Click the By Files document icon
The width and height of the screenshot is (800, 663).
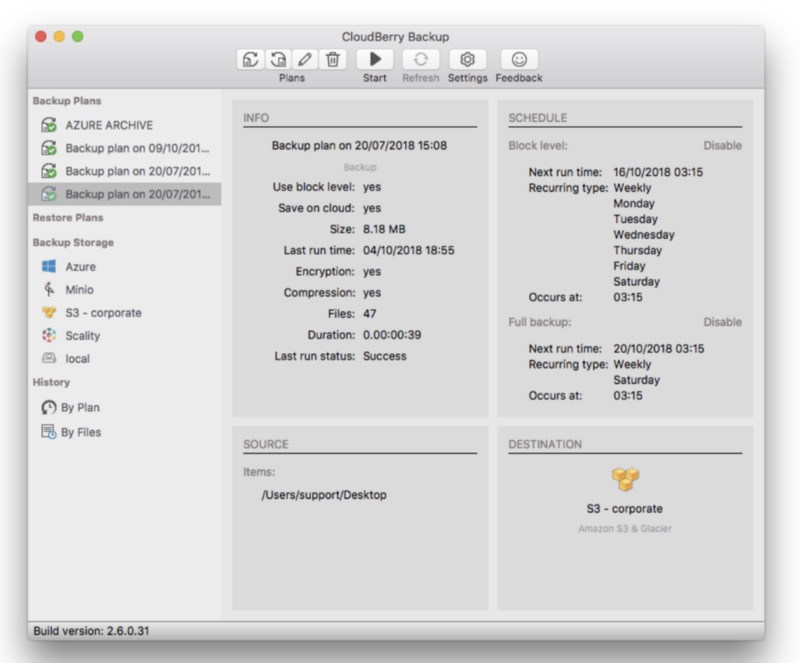(x=49, y=432)
